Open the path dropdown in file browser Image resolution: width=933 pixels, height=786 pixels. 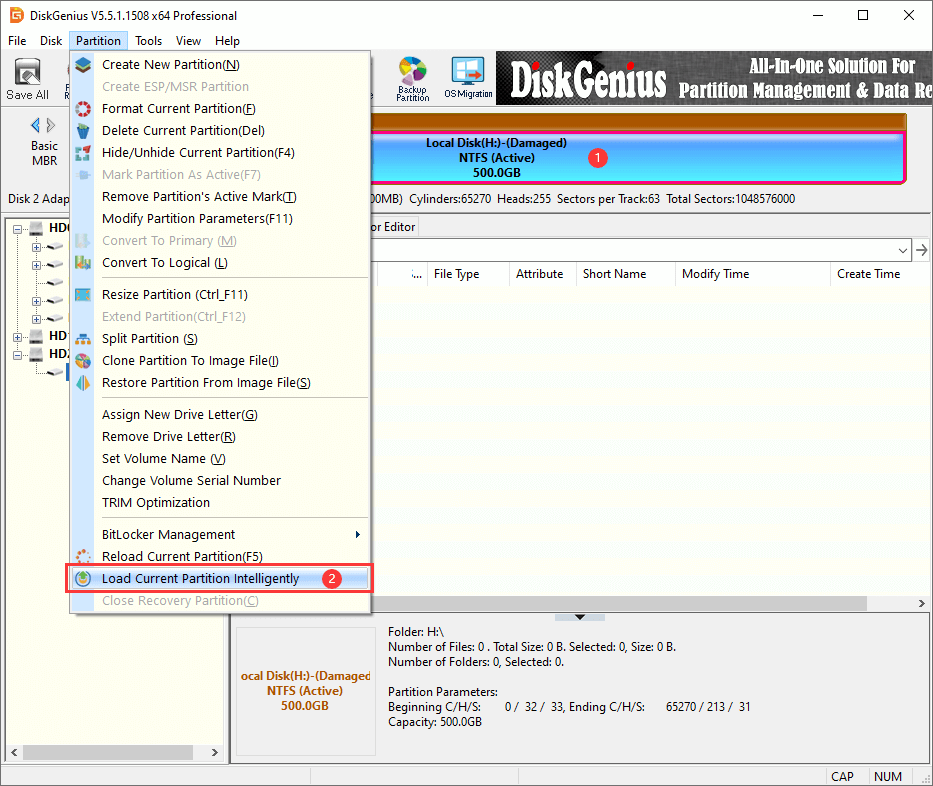pyautogui.click(x=903, y=250)
